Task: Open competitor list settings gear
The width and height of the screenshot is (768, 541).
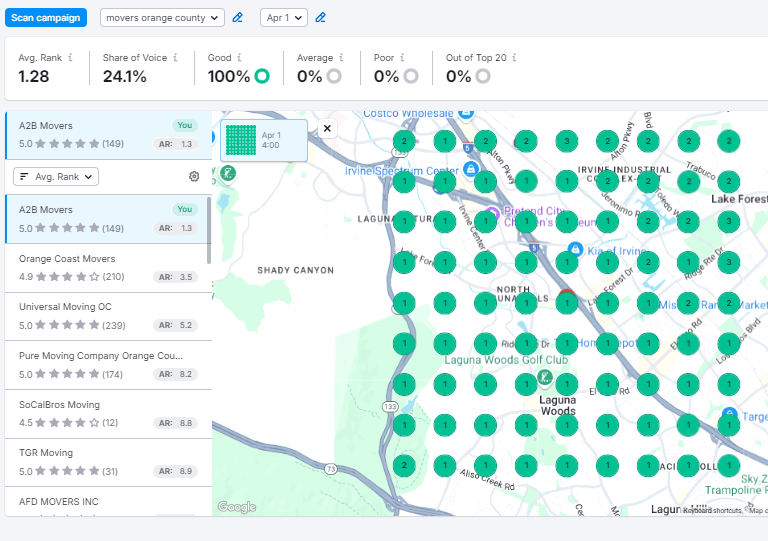Action: tap(194, 176)
